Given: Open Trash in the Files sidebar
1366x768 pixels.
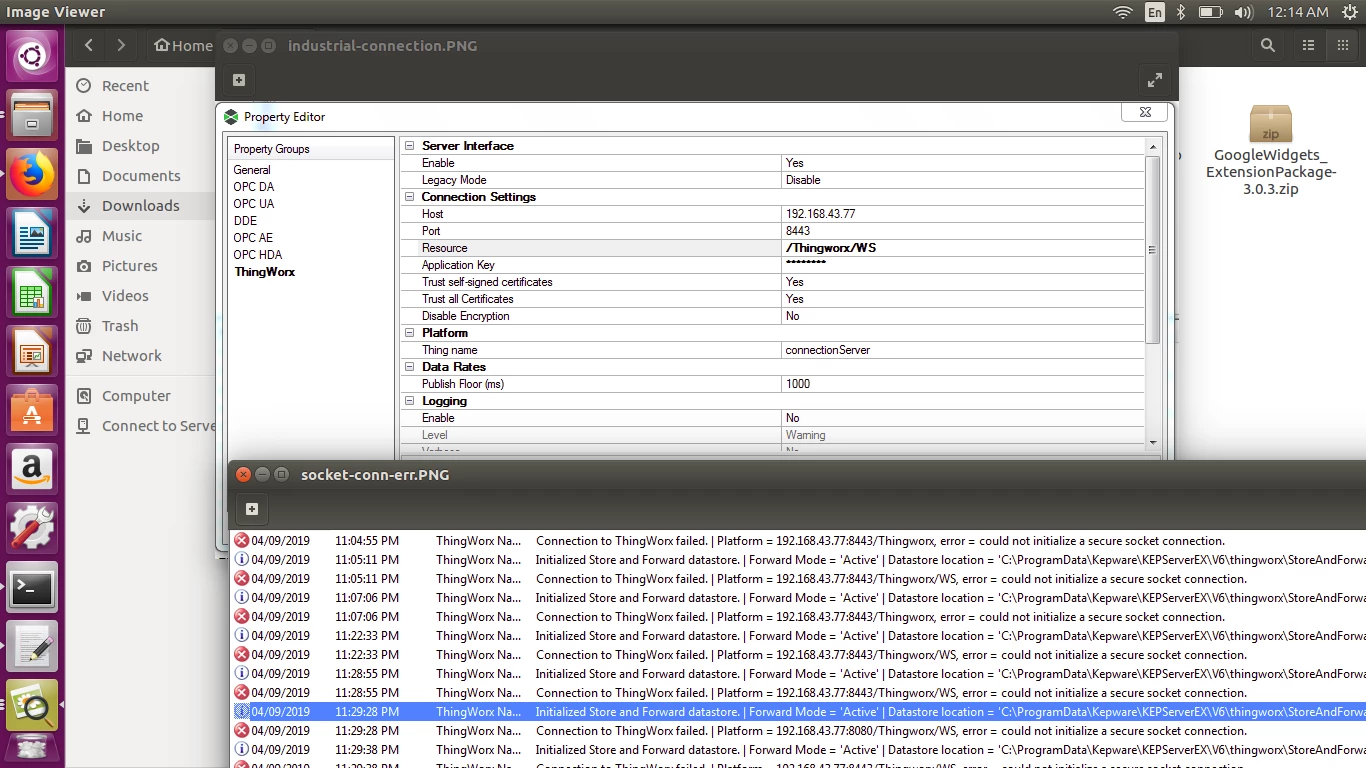Looking at the screenshot, I should (120, 326).
